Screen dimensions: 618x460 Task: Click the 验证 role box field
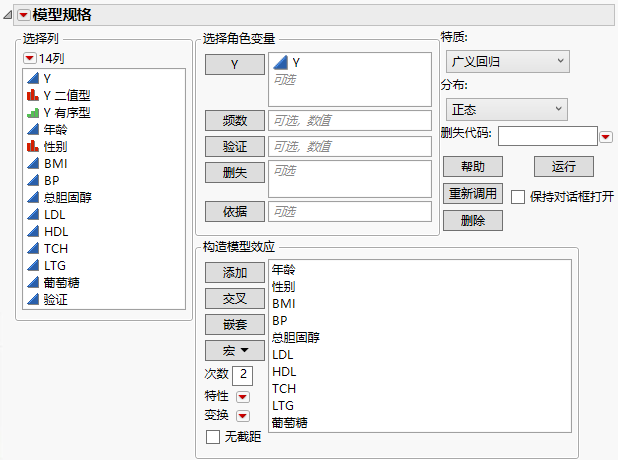point(350,147)
